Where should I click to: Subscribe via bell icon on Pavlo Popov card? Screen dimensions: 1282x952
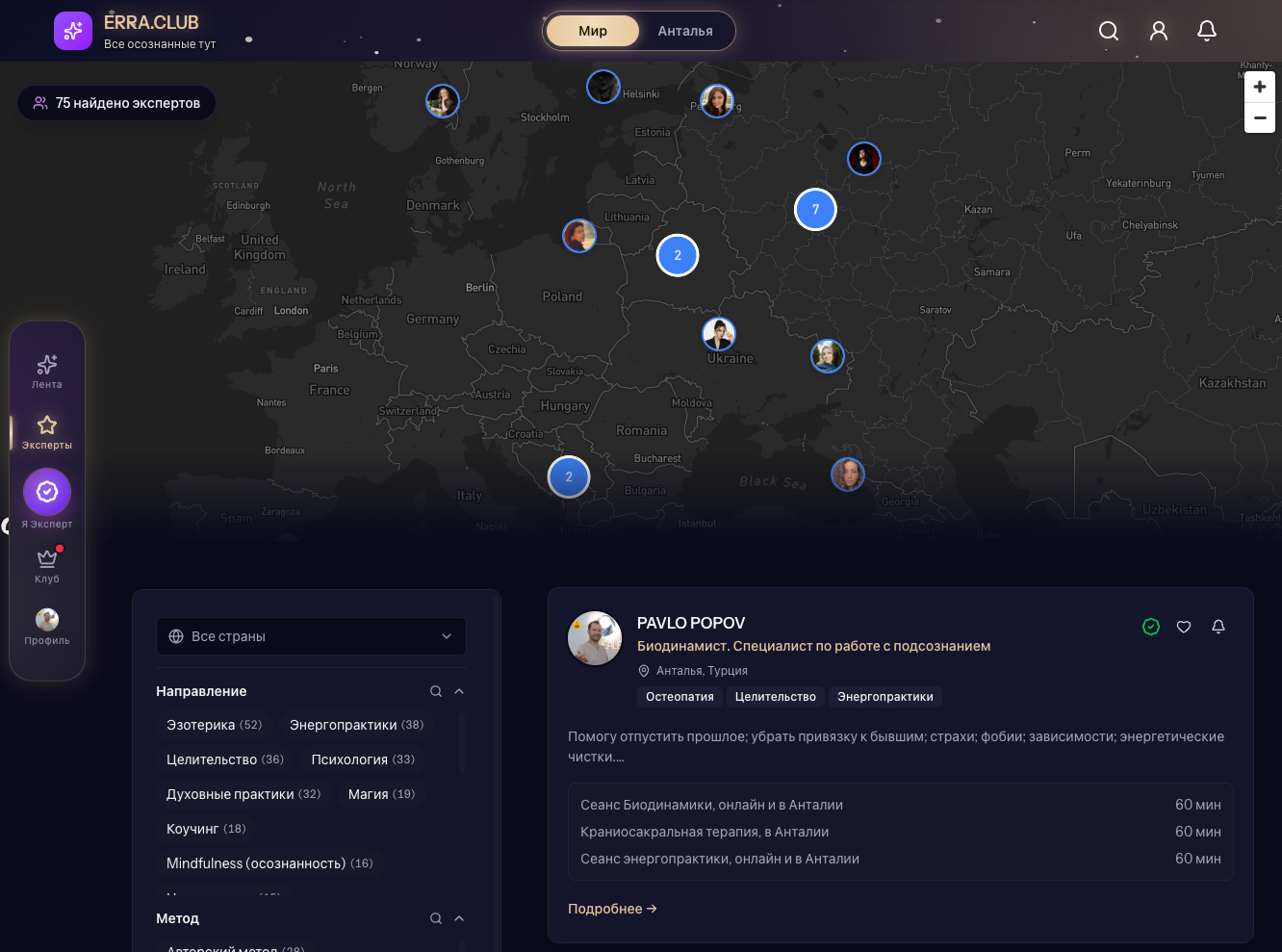[x=1218, y=627]
